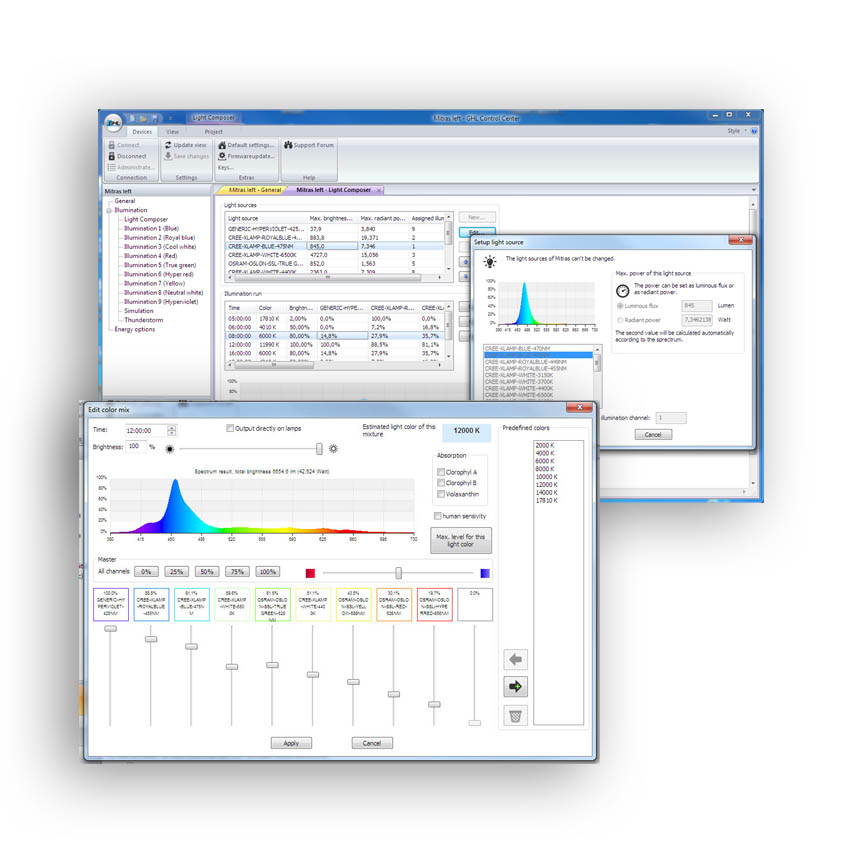
Task: Click the Support Forum binoculars icon
Action: click(x=288, y=145)
